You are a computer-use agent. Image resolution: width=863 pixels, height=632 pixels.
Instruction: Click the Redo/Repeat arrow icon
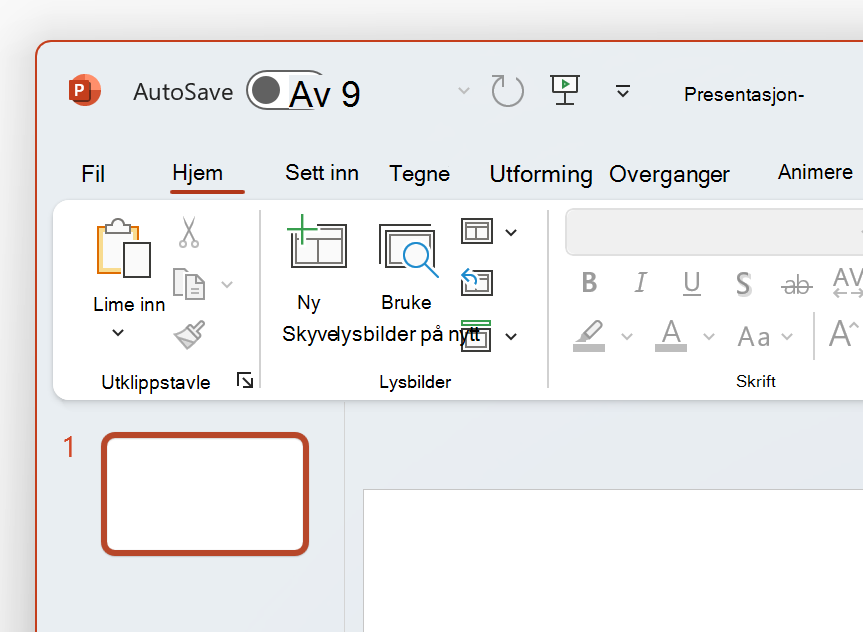(507, 90)
